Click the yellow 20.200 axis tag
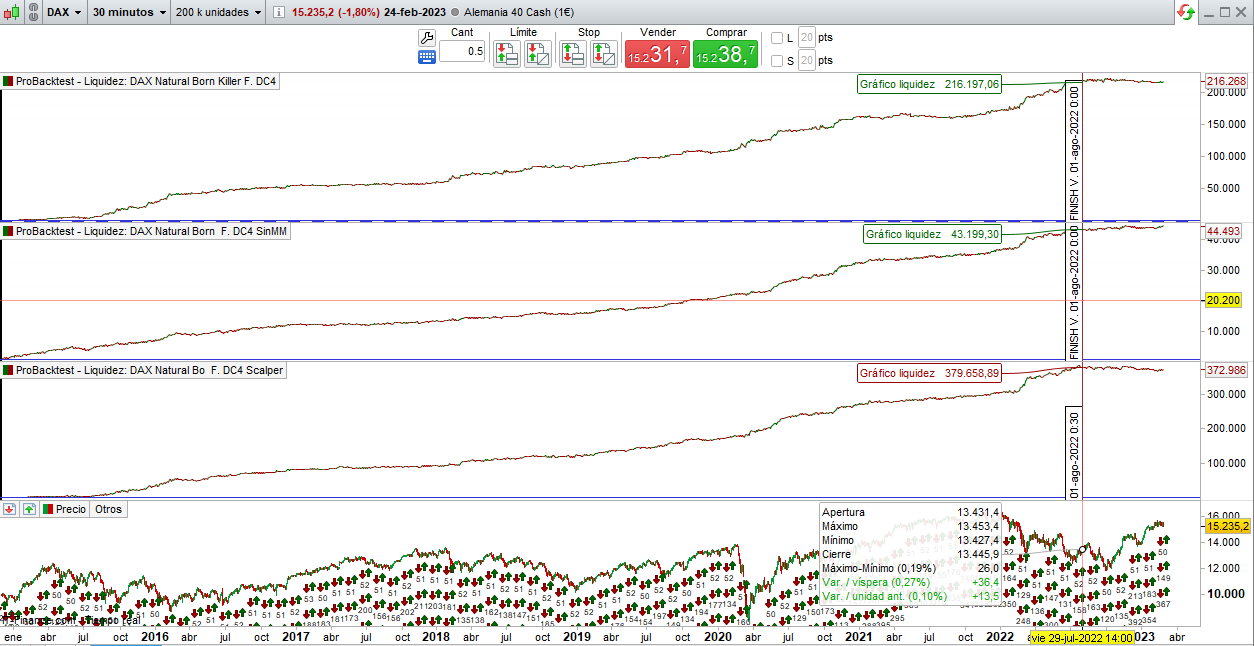1254x646 pixels. coord(1223,301)
